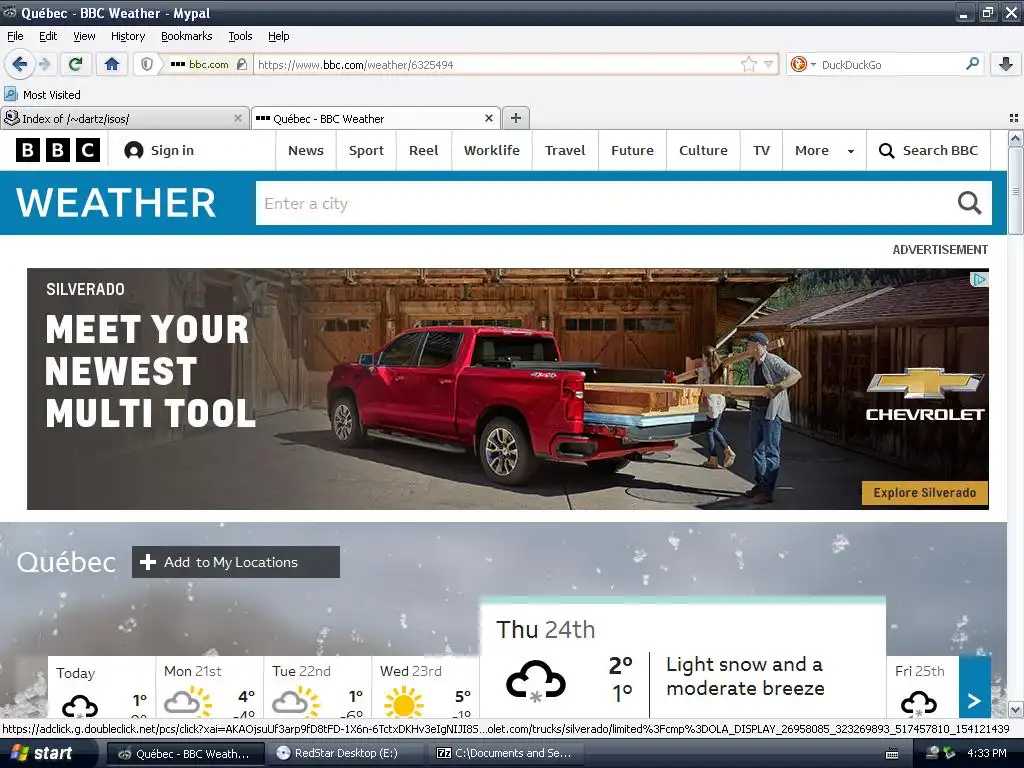Open the URL history dropdown arrow
The width and height of the screenshot is (1024, 768).
[x=769, y=64]
